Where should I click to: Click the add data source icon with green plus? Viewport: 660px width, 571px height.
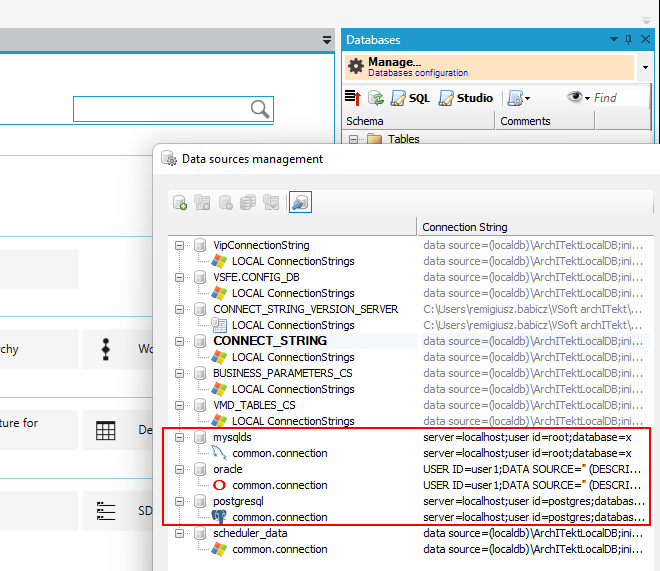coord(180,202)
